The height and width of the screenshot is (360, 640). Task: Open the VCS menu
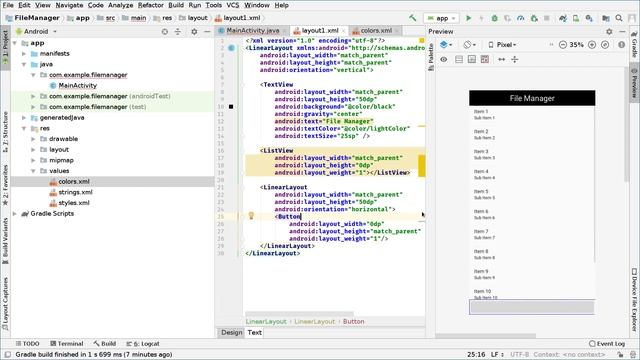pyautogui.click(x=233, y=5)
